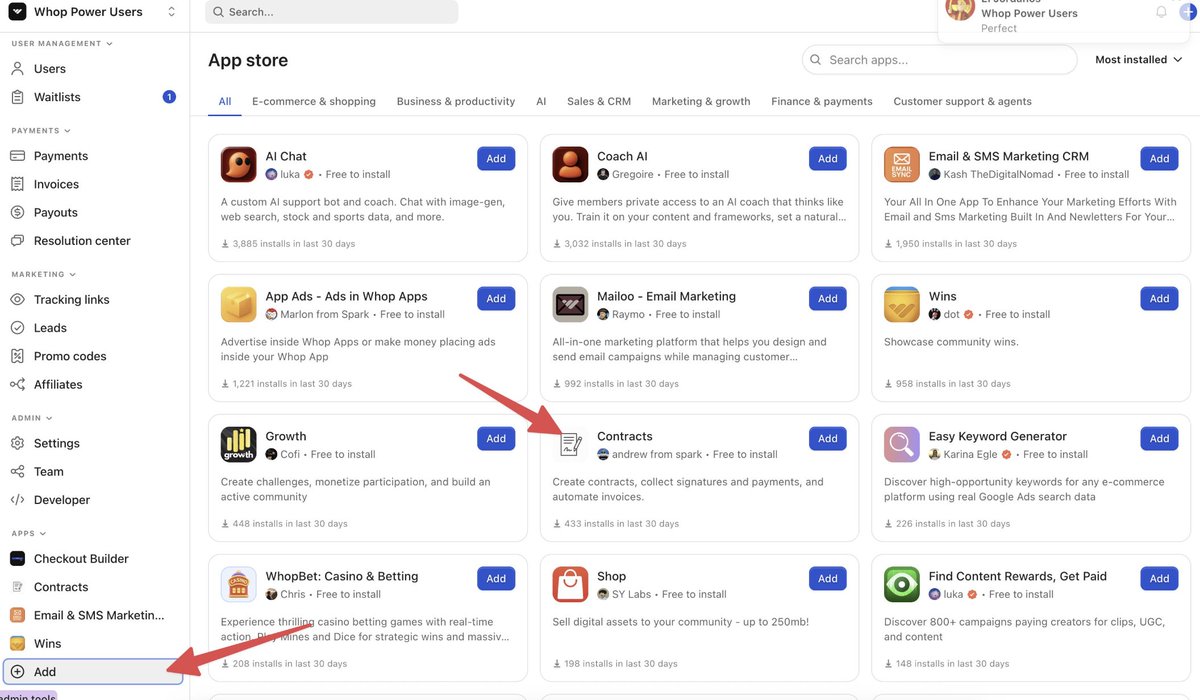Switch to Sales & CRM tab
Viewport: 1200px width, 700px height.
(599, 101)
